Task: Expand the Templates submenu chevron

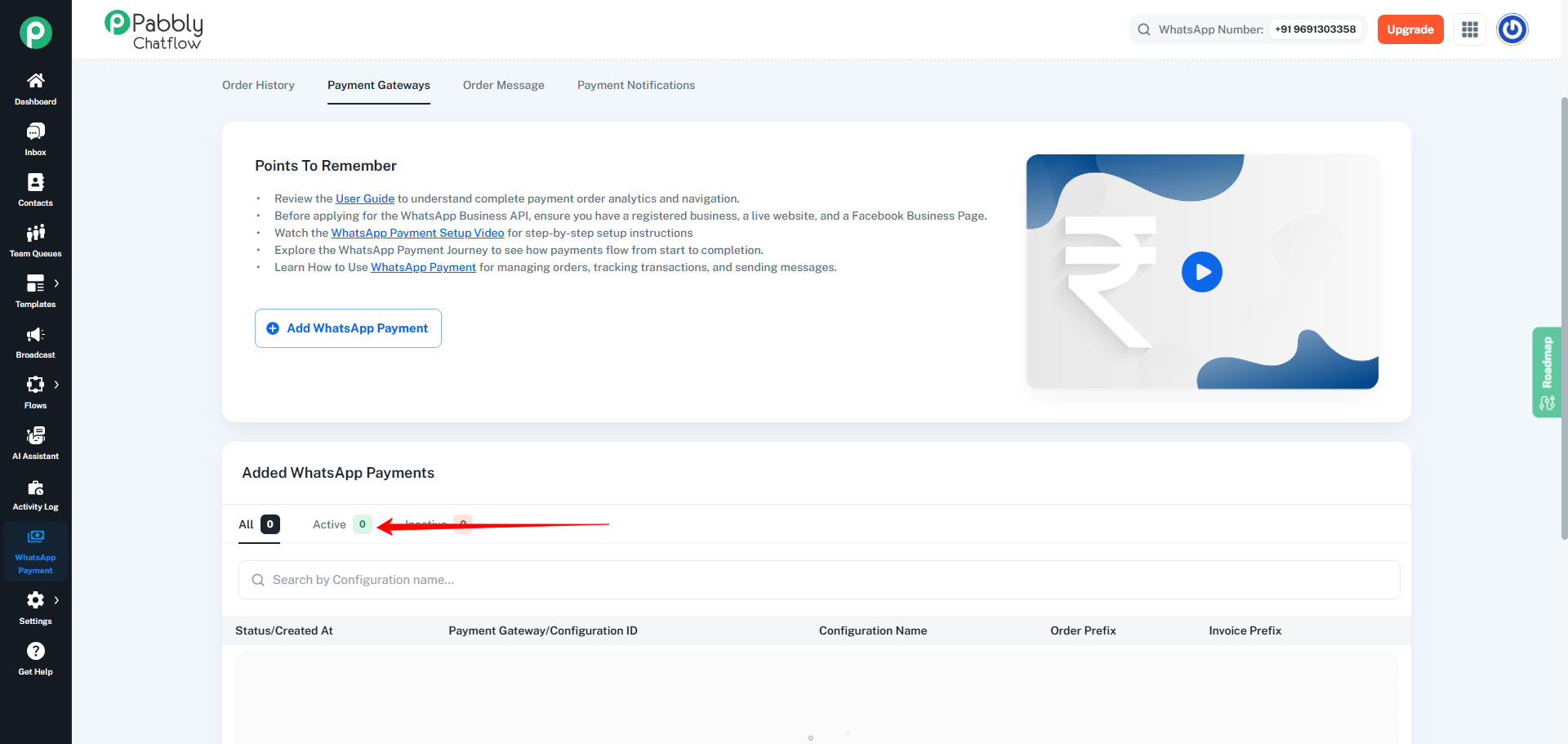Action: coord(56,283)
